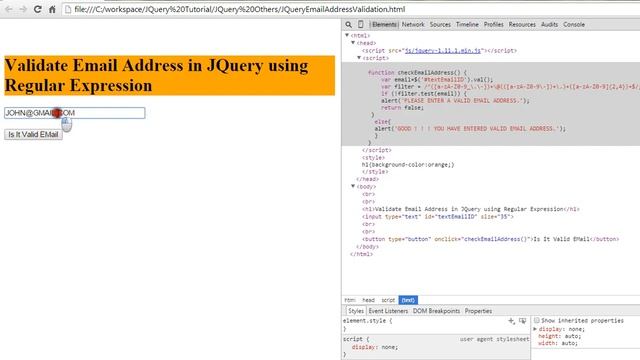Click the h1{background-color:orange;} text line
The image size is (640, 360).
408,165
